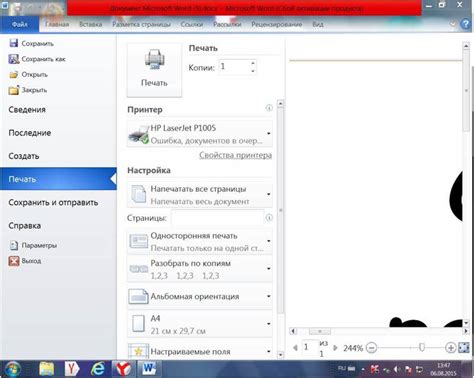The width and height of the screenshot is (474, 378).
Task: Increase copies with the up spinner arrow
Action: pyautogui.click(x=253, y=63)
